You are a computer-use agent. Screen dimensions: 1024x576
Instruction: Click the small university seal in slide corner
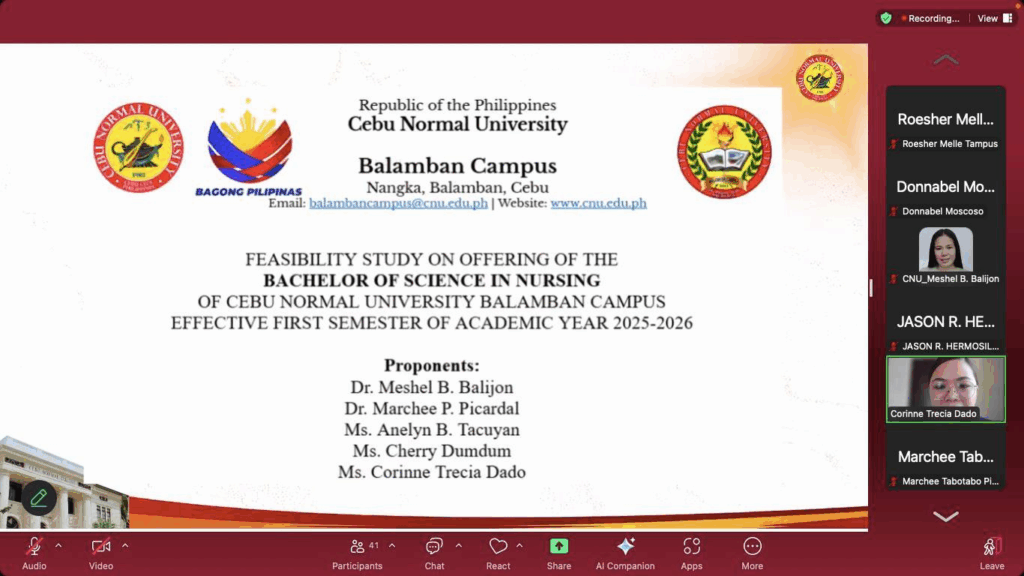point(820,78)
